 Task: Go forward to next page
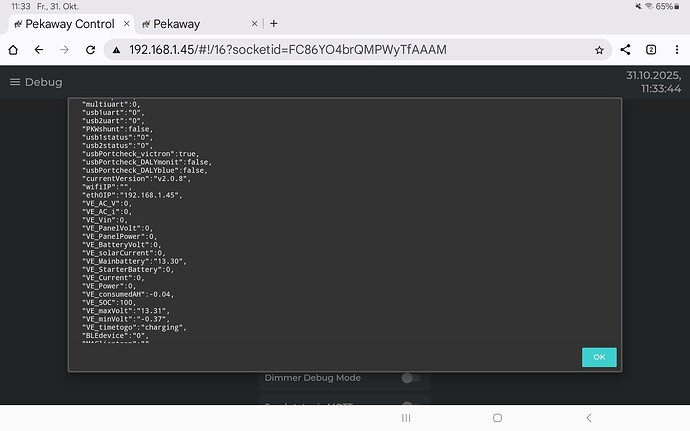pos(64,50)
